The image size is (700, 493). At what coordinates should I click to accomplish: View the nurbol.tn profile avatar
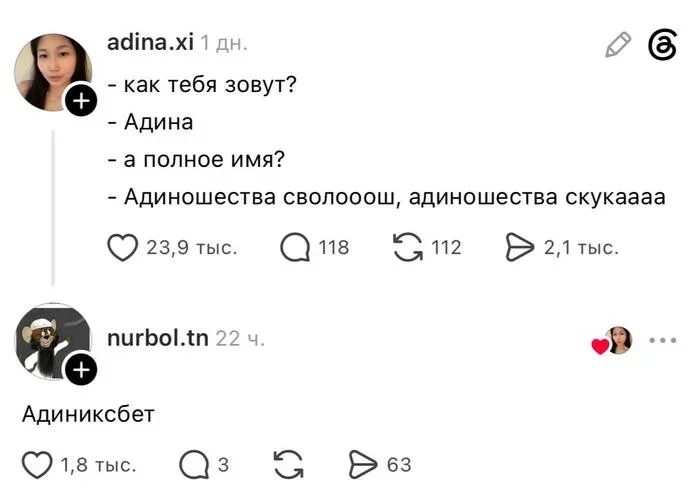pyautogui.click(x=53, y=342)
